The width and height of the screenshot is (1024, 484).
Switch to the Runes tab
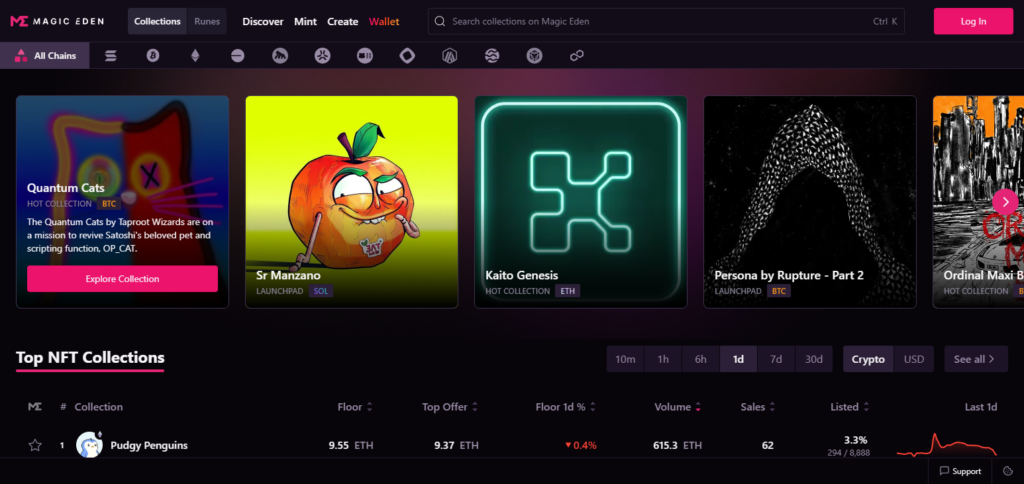click(207, 22)
